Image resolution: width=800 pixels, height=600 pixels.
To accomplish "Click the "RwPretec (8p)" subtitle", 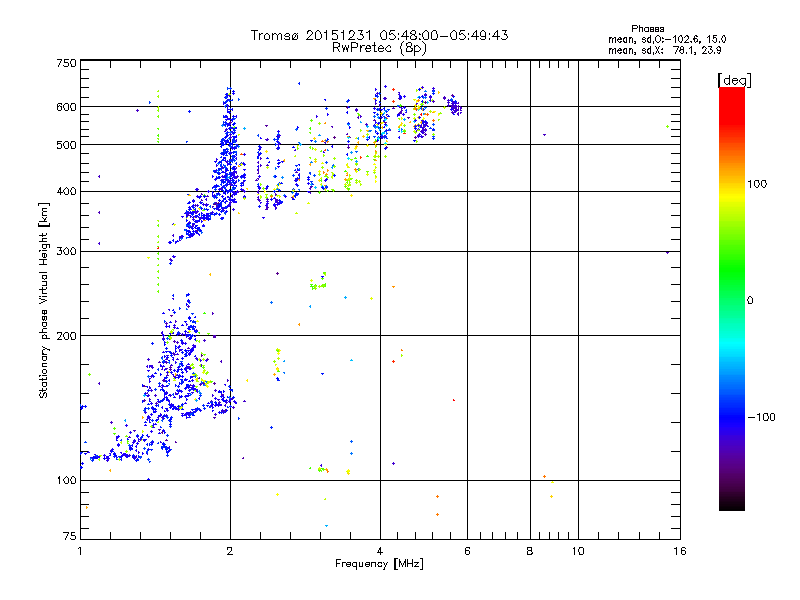I will 379,48.
